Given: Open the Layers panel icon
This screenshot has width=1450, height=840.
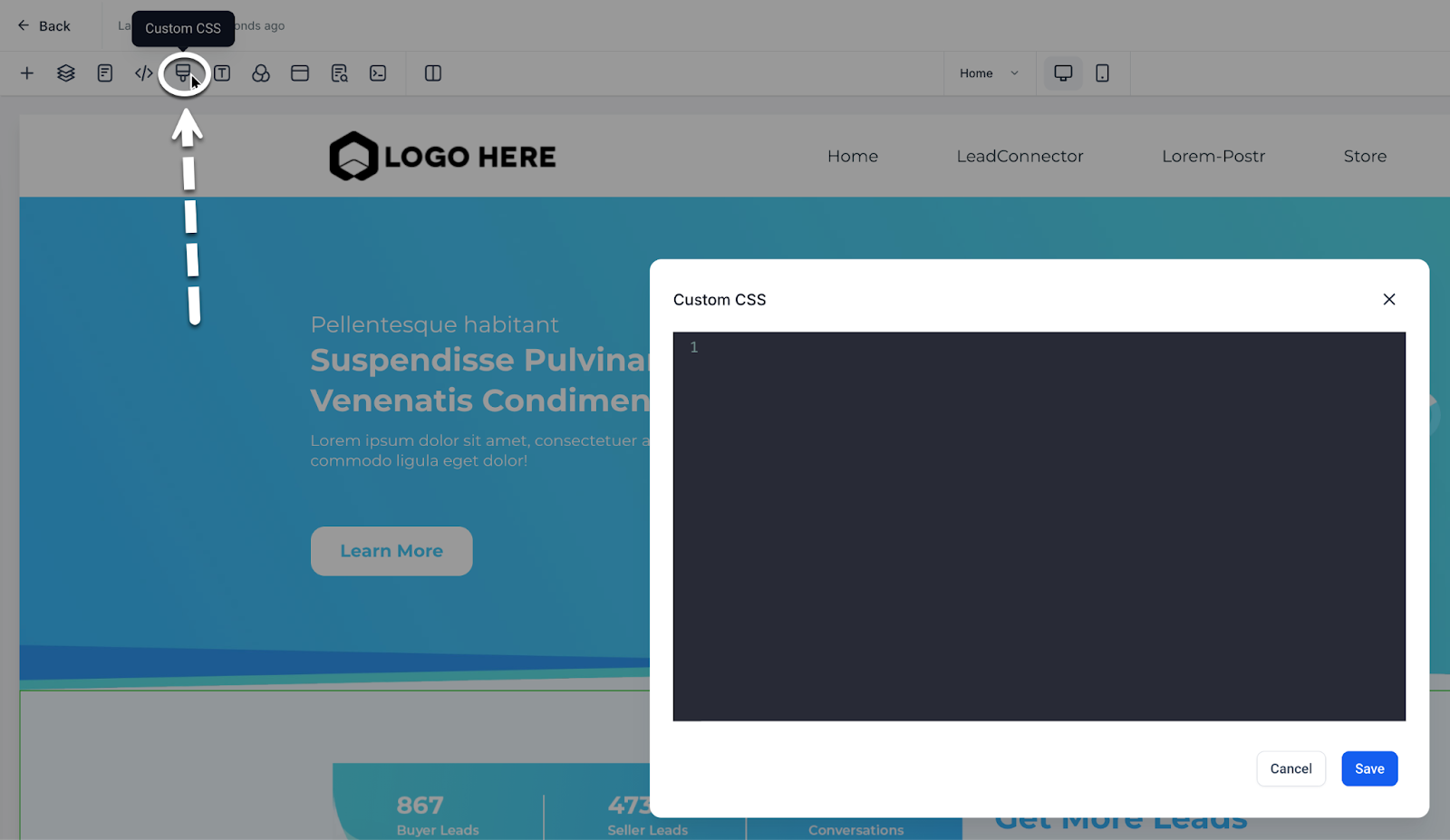Looking at the screenshot, I should tap(66, 73).
